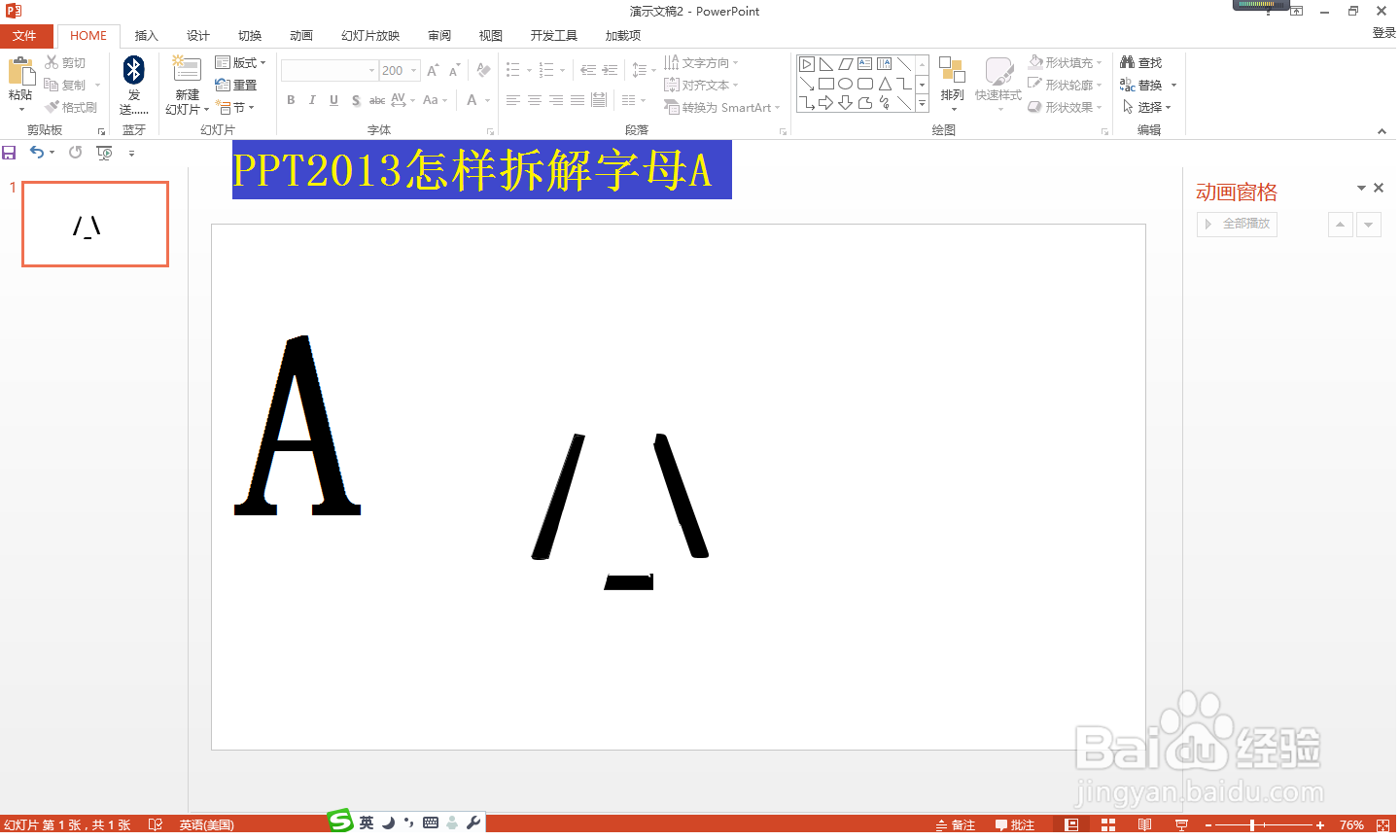Select the oval shape in shapes gallery
Viewport: 1400px width, 840px height.
tap(845, 84)
